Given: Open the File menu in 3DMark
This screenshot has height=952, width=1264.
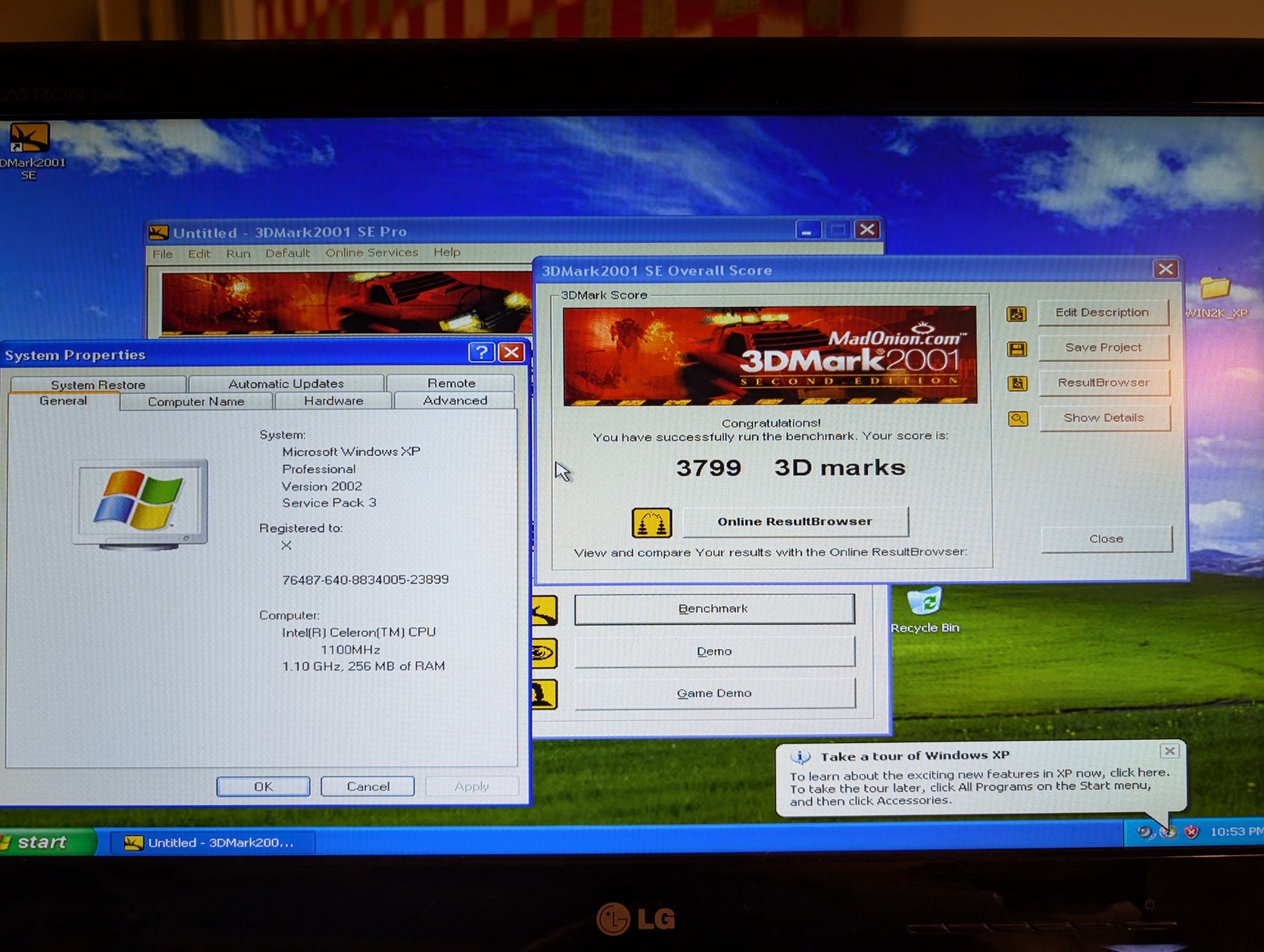Looking at the screenshot, I should (x=163, y=254).
